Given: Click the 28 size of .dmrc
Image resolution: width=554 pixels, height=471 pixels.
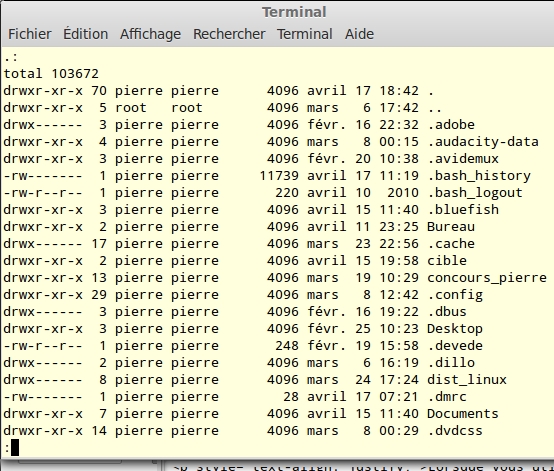Looking at the screenshot, I should point(291,396).
